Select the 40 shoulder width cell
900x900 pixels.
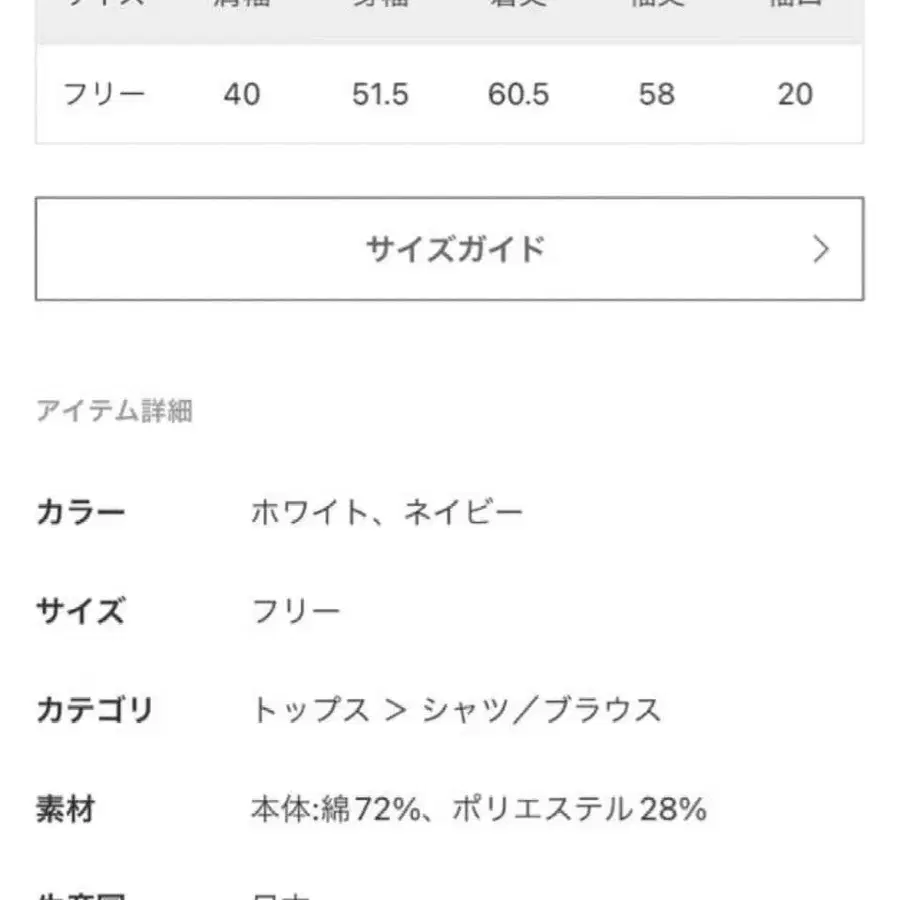(242, 95)
